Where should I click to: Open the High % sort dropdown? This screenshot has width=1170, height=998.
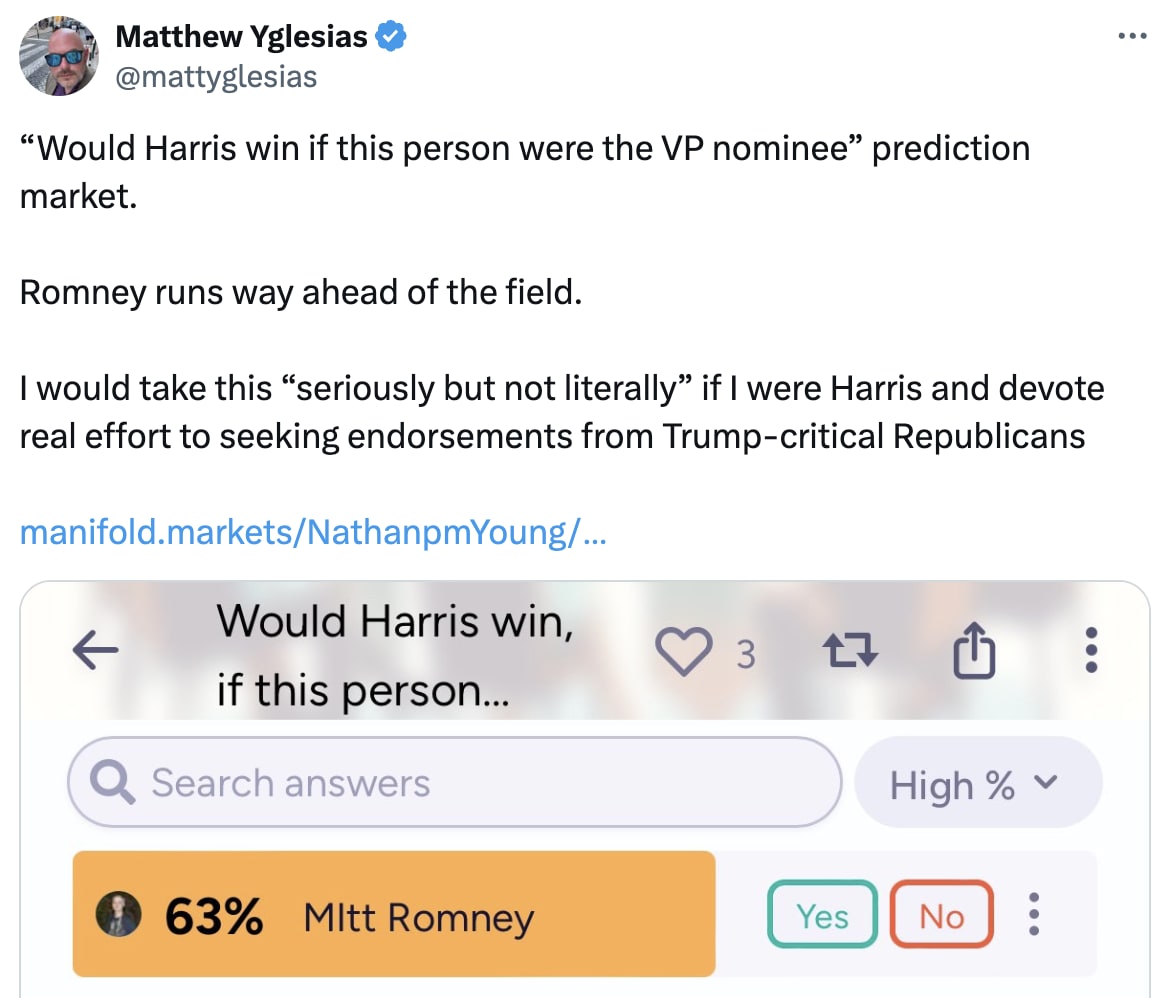(x=977, y=784)
